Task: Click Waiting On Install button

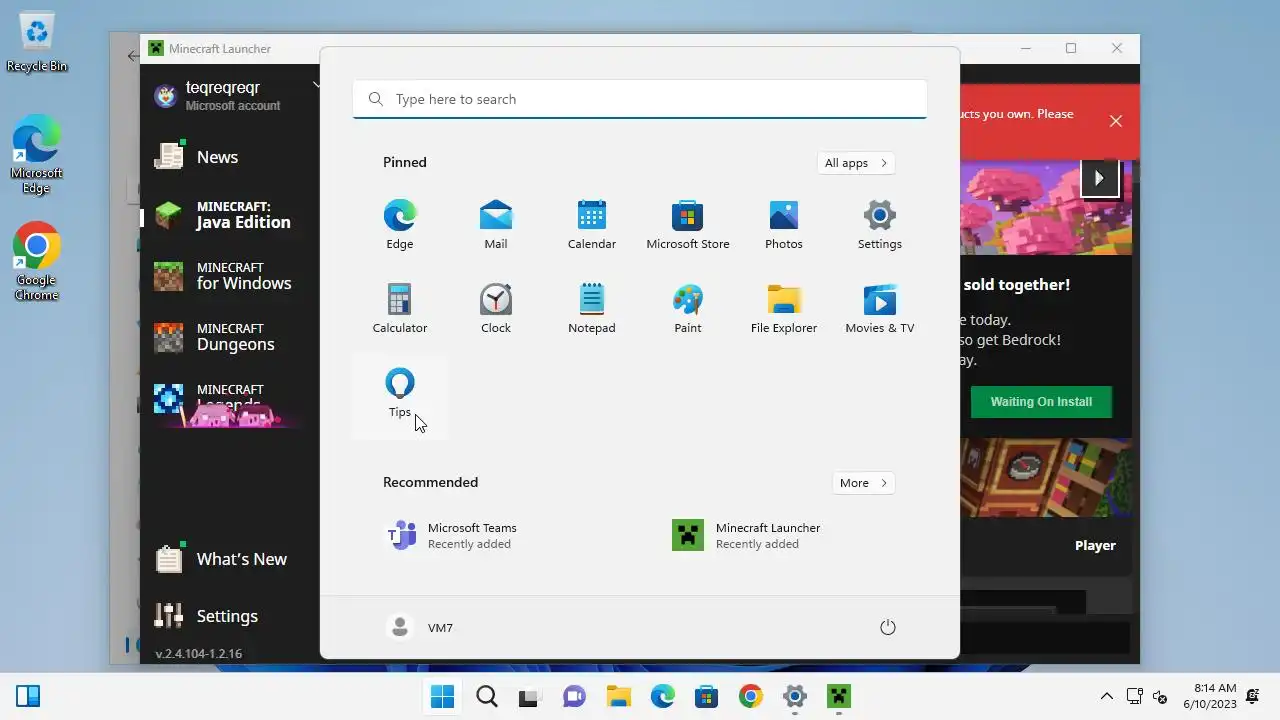Action: (x=1041, y=401)
